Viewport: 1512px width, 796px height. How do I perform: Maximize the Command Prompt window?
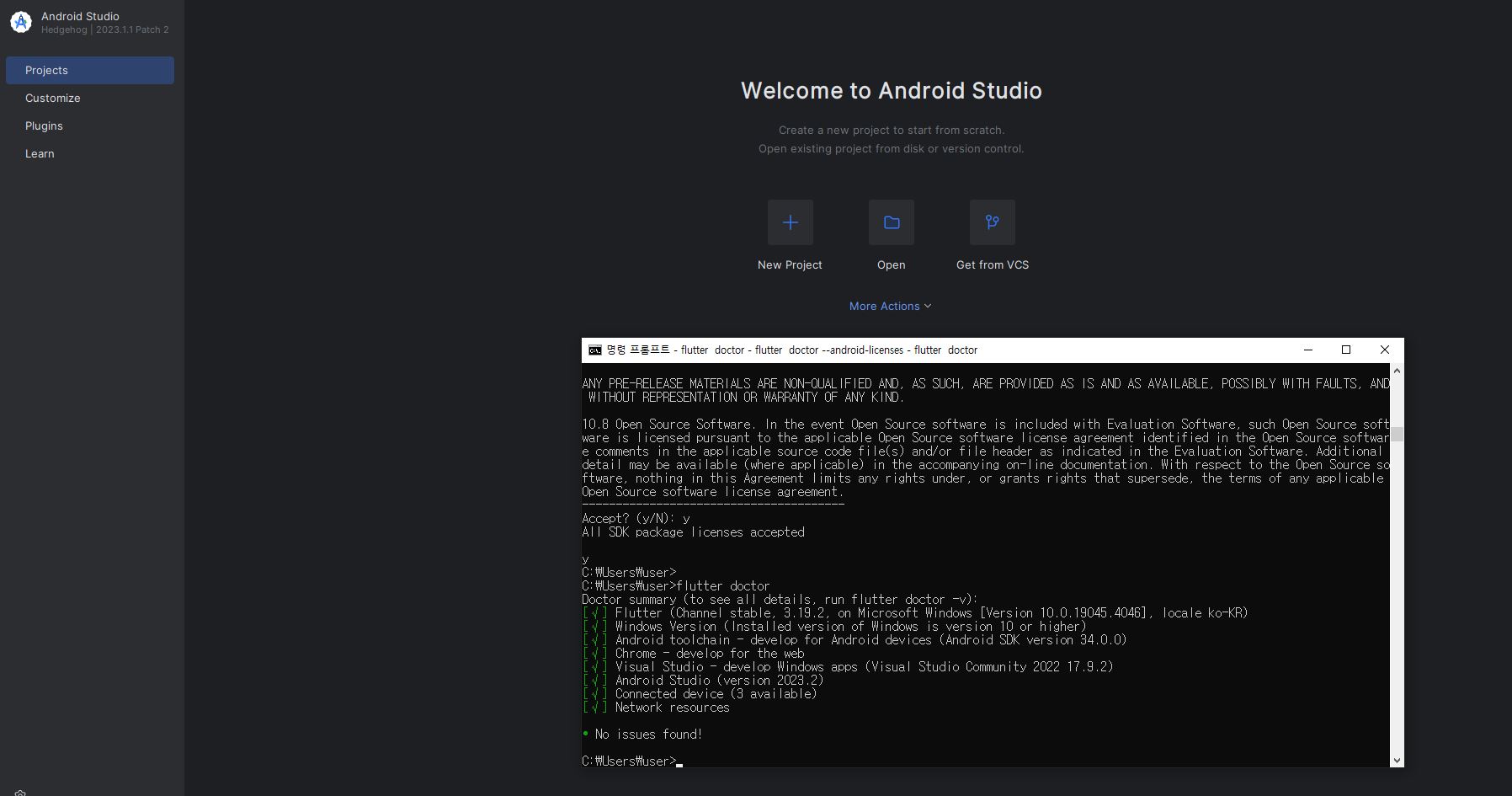point(1345,350)
